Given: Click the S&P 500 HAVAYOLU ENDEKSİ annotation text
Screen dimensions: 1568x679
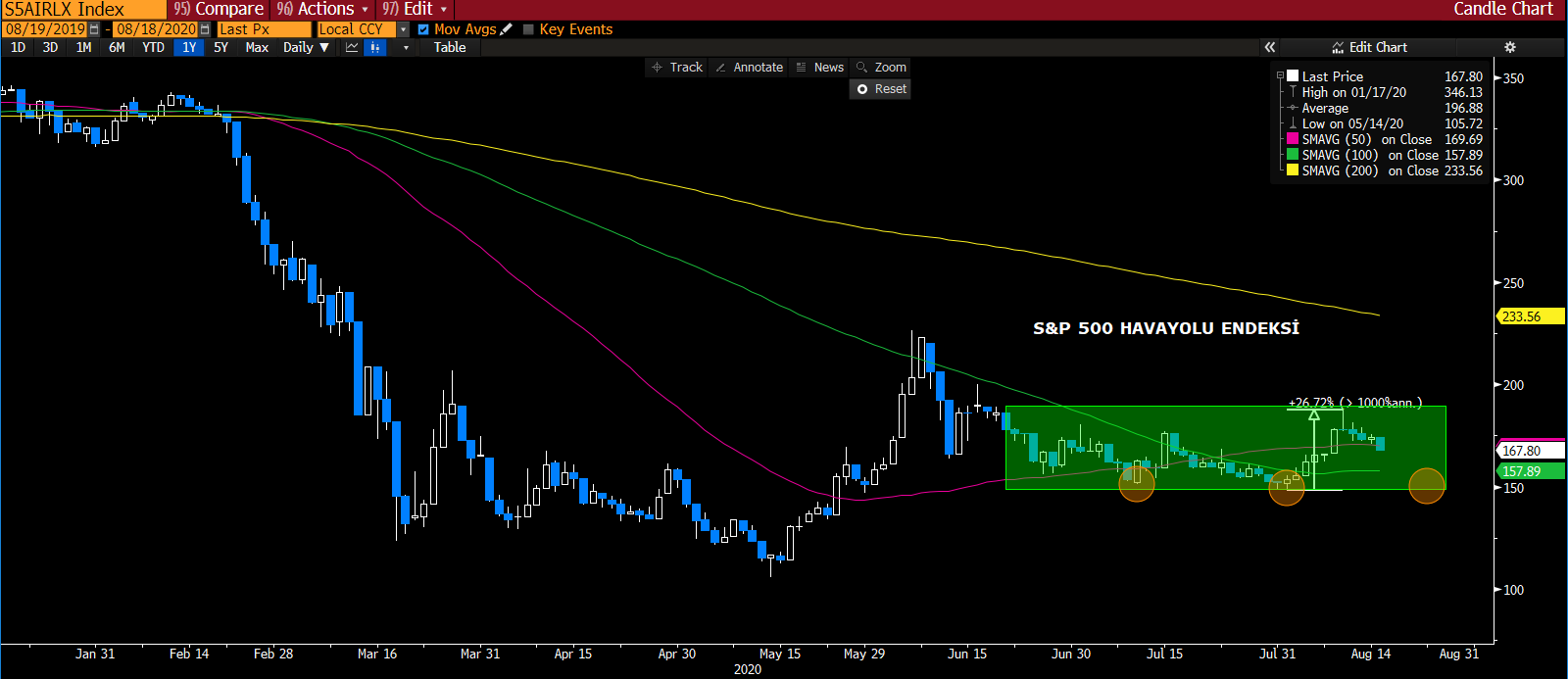Looking at the screenshot, I should pyautogui.click(x=1166, y=328).
